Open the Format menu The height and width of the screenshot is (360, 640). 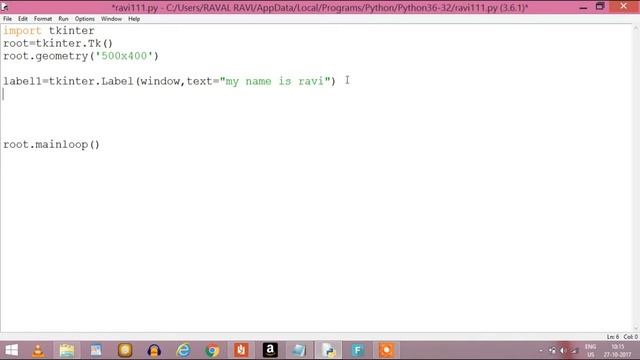[x=43, y=19]
